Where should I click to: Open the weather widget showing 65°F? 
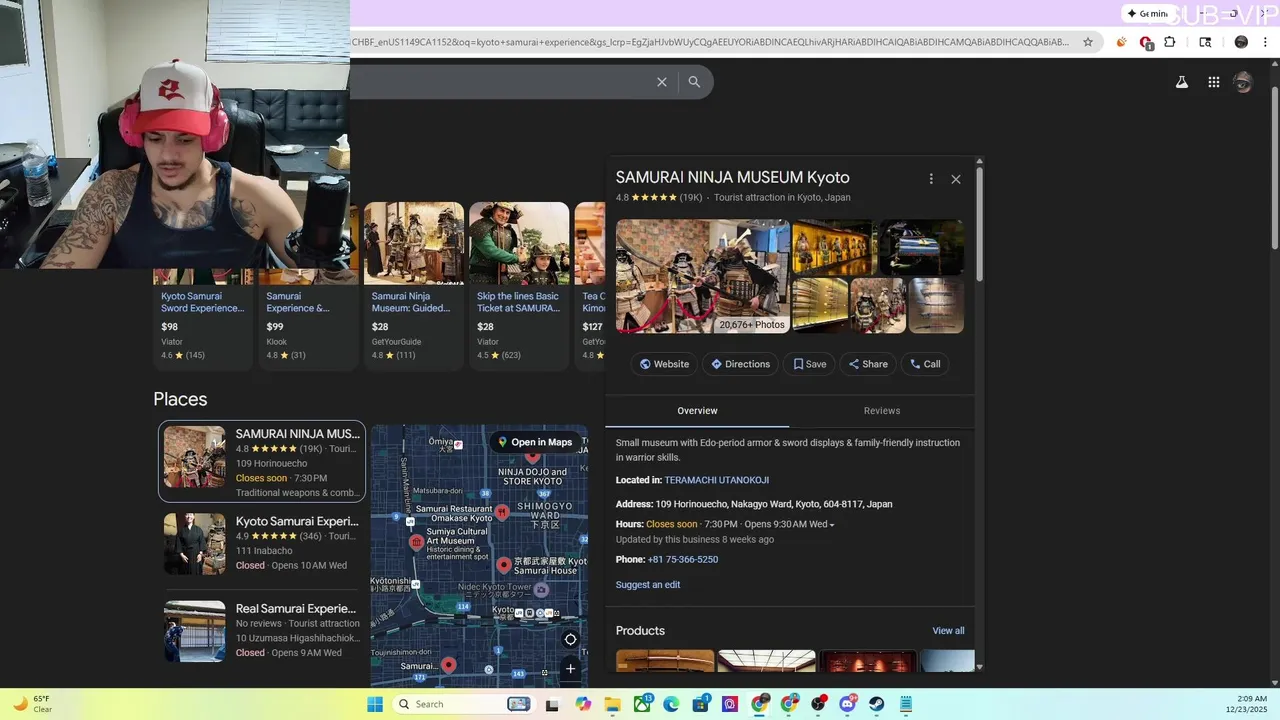coord(31,704)
